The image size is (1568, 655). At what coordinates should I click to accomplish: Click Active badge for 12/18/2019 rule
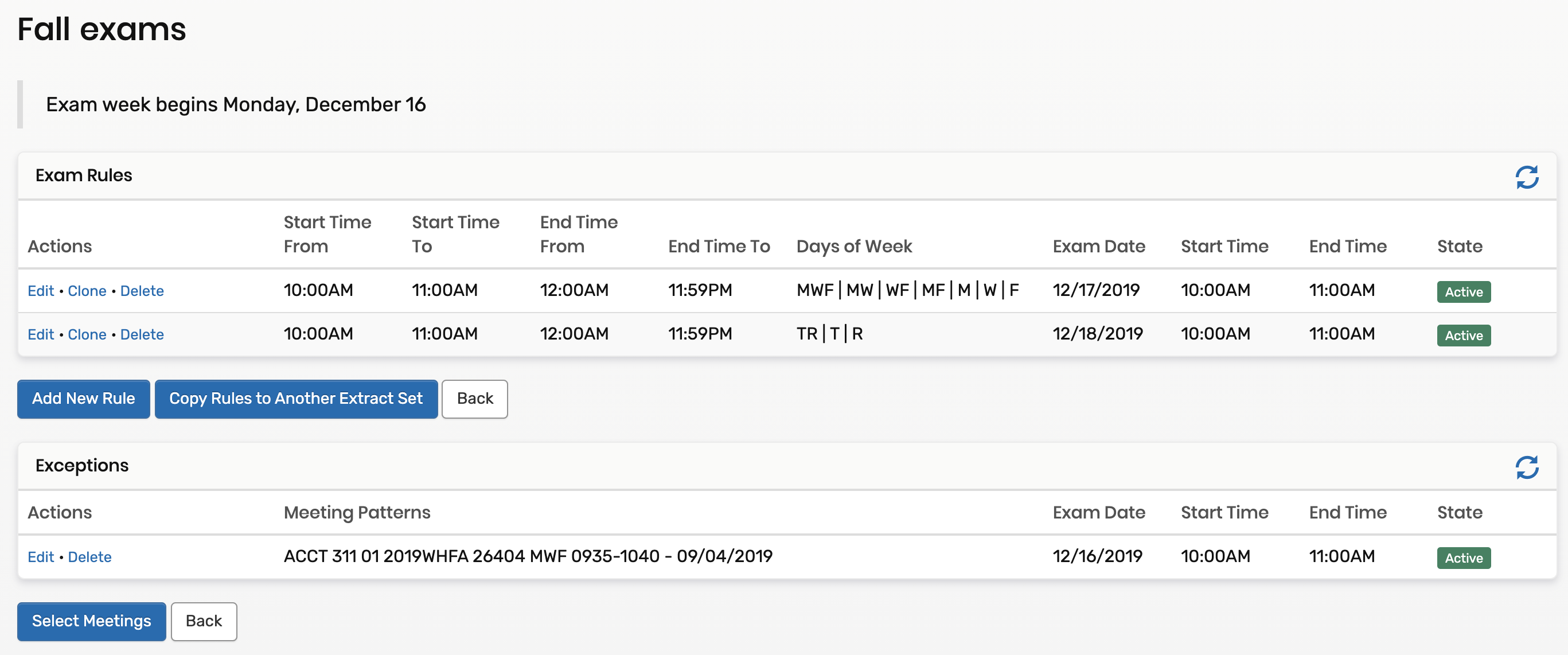[x=1463, y=336]
